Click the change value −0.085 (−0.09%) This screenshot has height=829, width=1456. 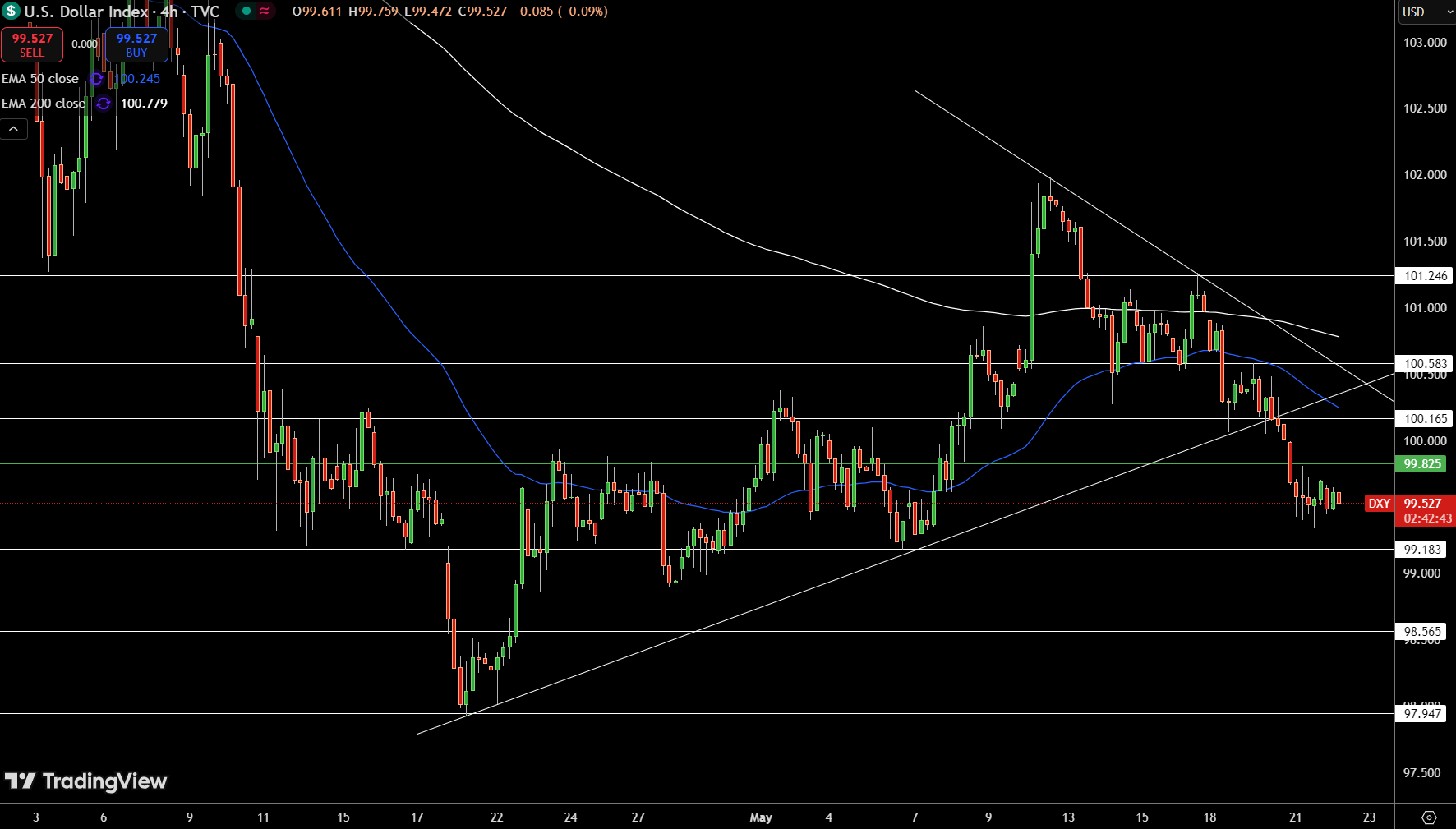pos(560,12)
